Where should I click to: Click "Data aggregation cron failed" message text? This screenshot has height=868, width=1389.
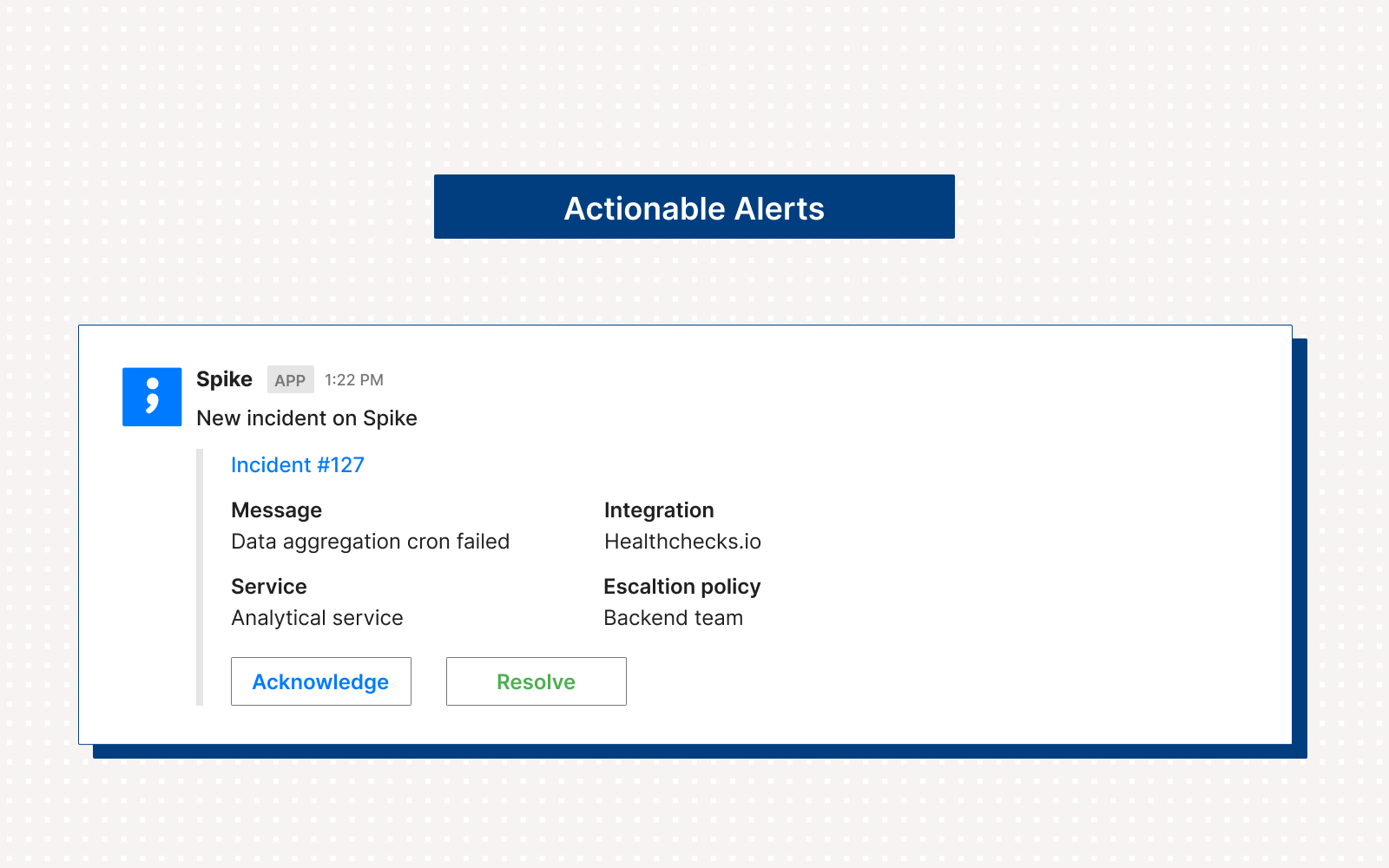point(370,542)
